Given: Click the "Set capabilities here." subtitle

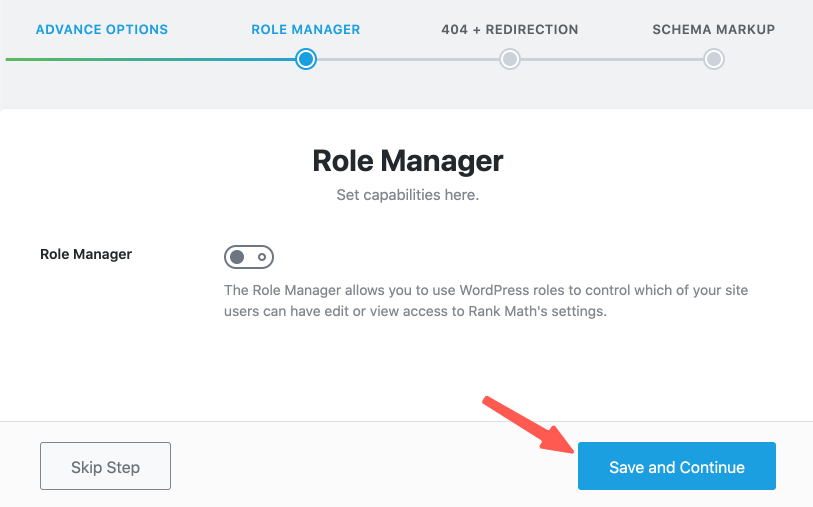Looking at the screenshot, I should point(408,195).
